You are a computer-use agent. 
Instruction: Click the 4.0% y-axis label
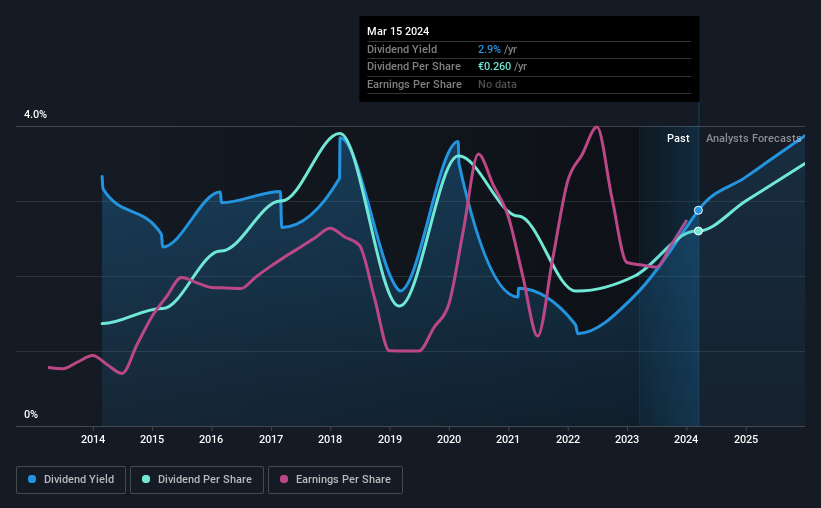[35, 115]
